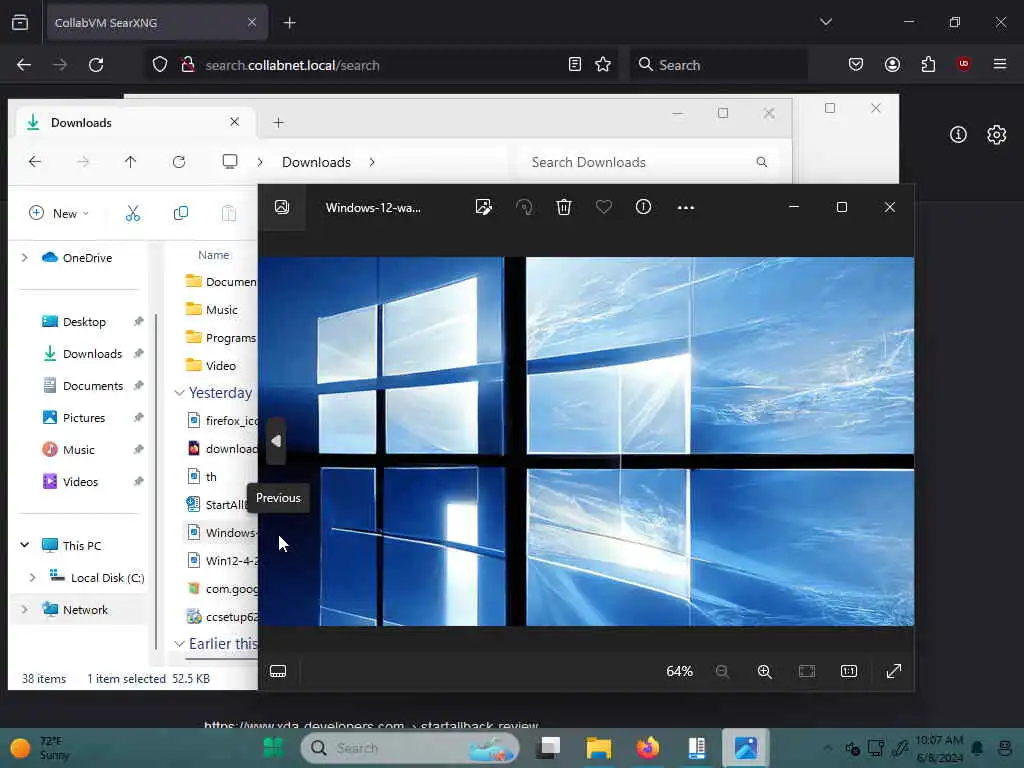Open the uBlock Origin extension icon
This screenshot has width=1024, height=768.
(x=963, y=64)
